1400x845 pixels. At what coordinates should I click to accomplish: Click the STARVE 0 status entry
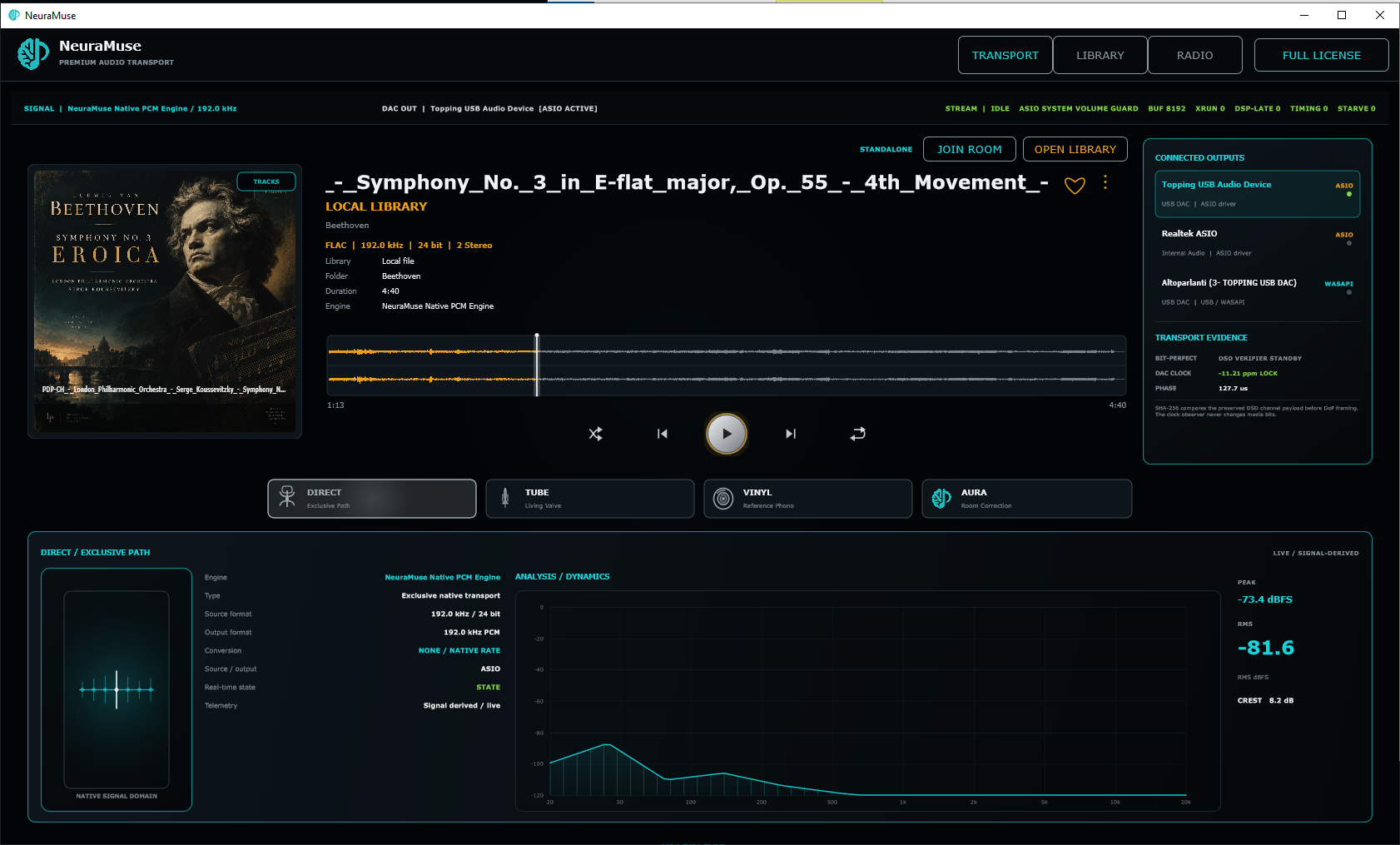point(1357,109)
